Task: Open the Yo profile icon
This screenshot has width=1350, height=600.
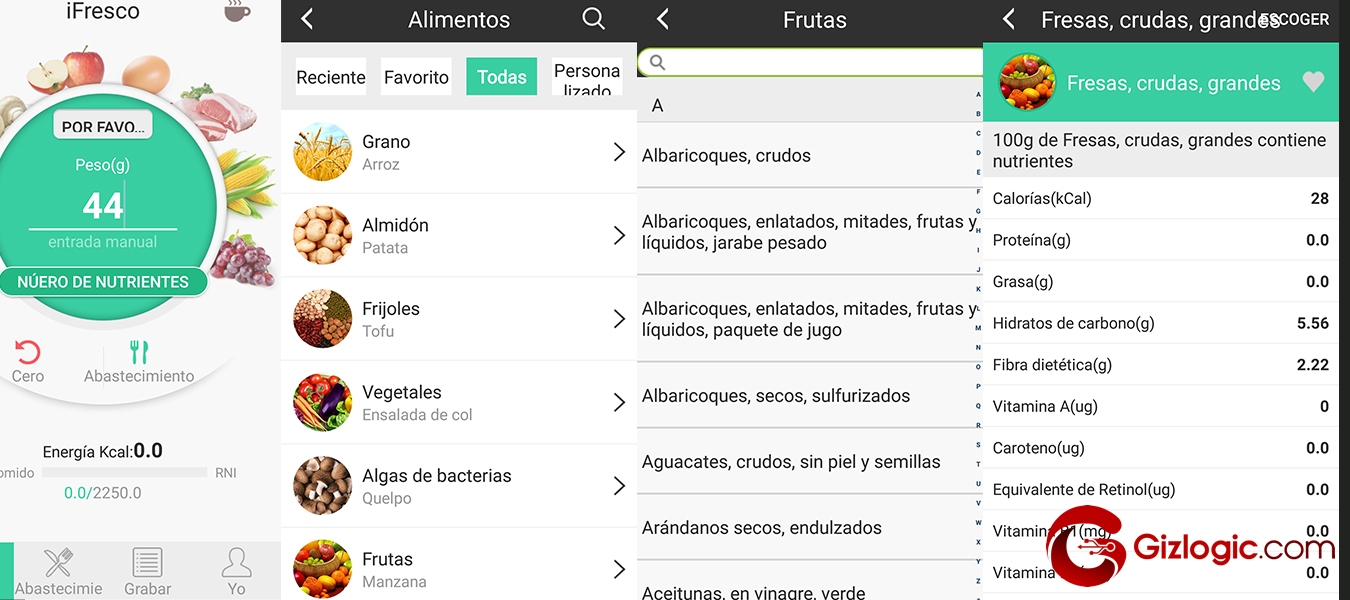Action: pyautogui.click(x=236, y=563)
